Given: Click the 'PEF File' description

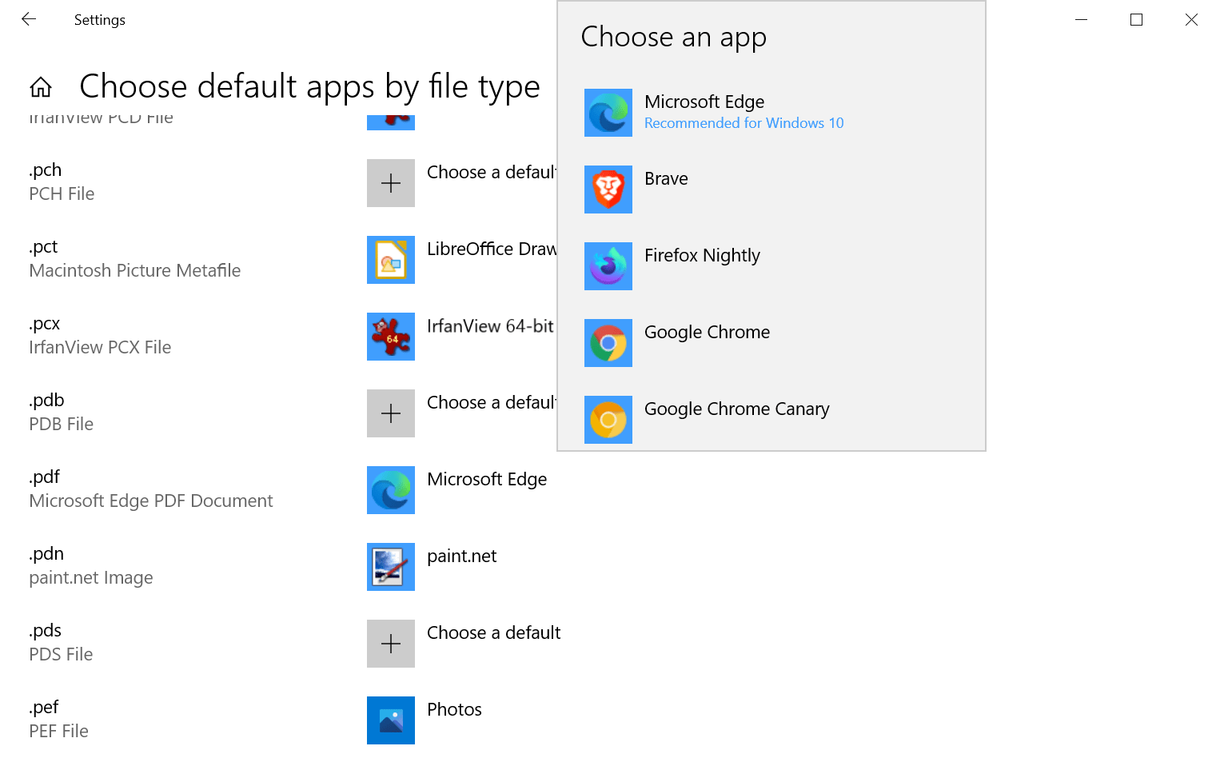Looking at the screenshot, I should (x=59, y=731).
